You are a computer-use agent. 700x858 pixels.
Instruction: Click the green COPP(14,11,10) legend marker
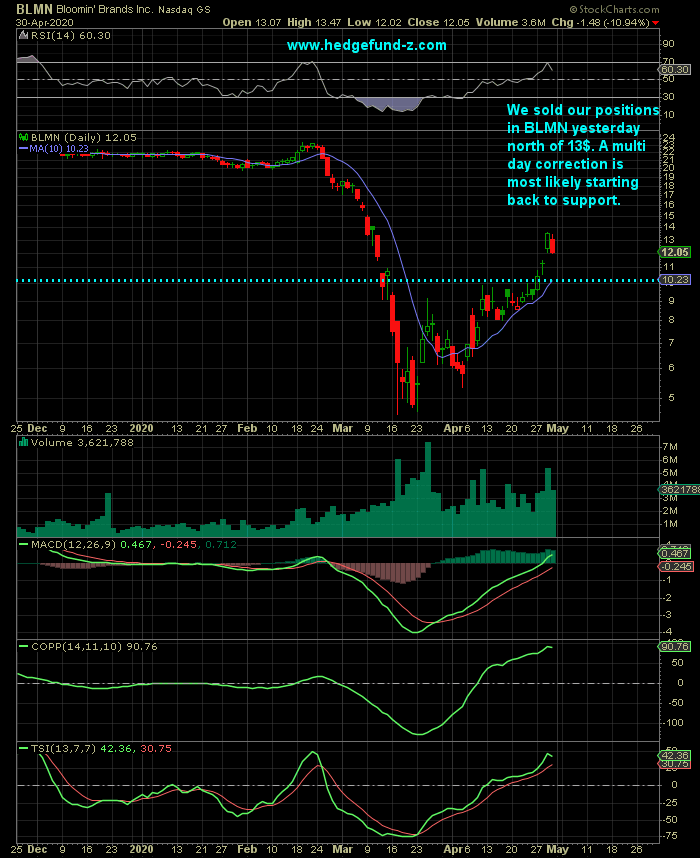click(23, 647)
